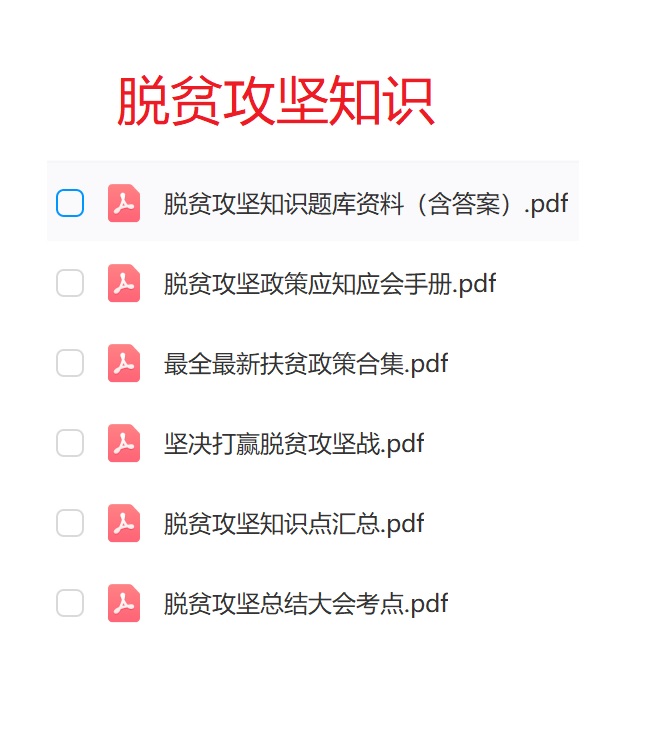This screenshot has width=650, height=742.
Task: Click the red 脱贫攻坚知识 heading
Action: point(276,101)
